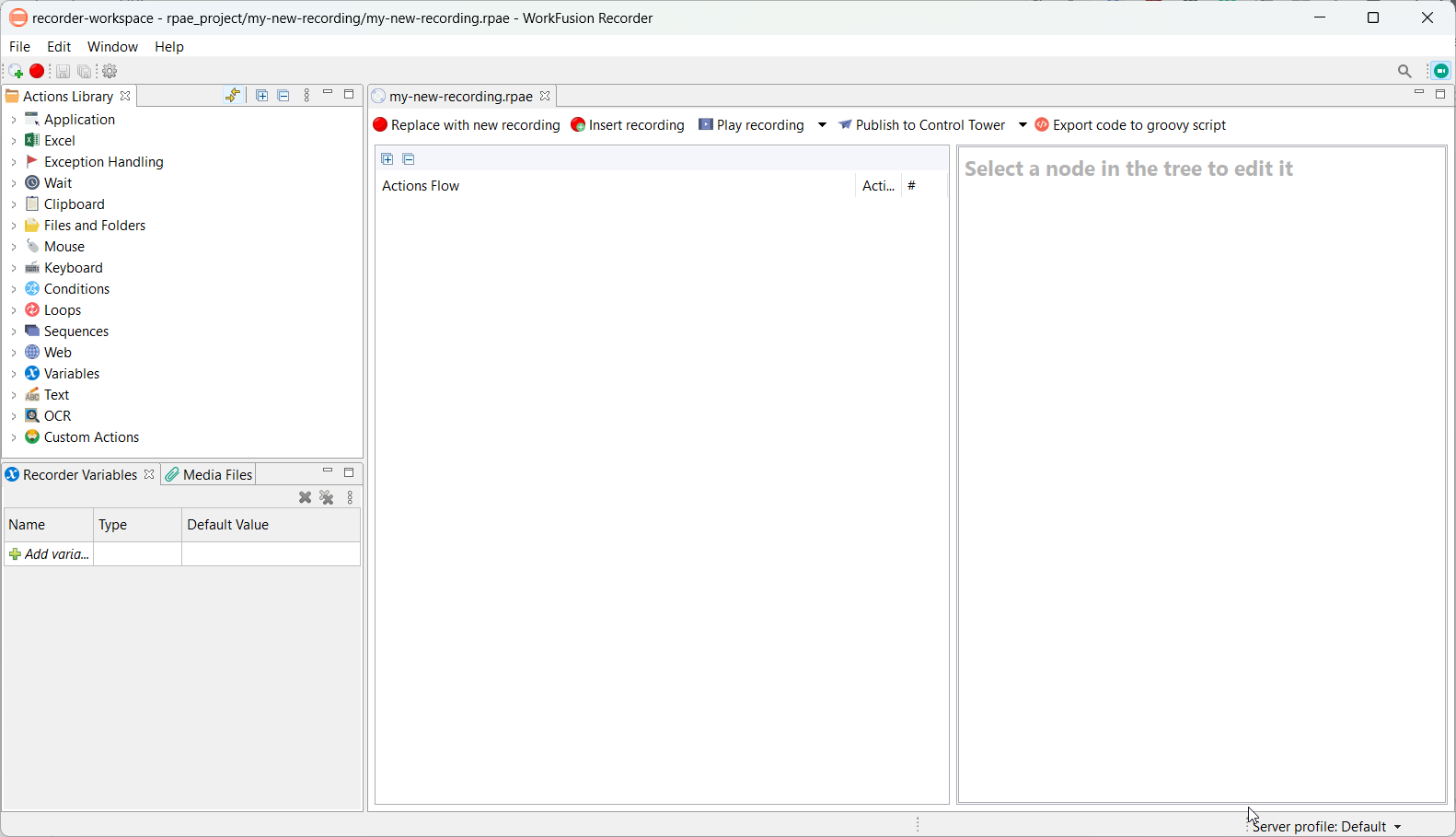Image resolution: width=1456 pixels, height=837 pixels.
Task: Select the Sequences item in Actions Library
Action: tap(76, 331)
